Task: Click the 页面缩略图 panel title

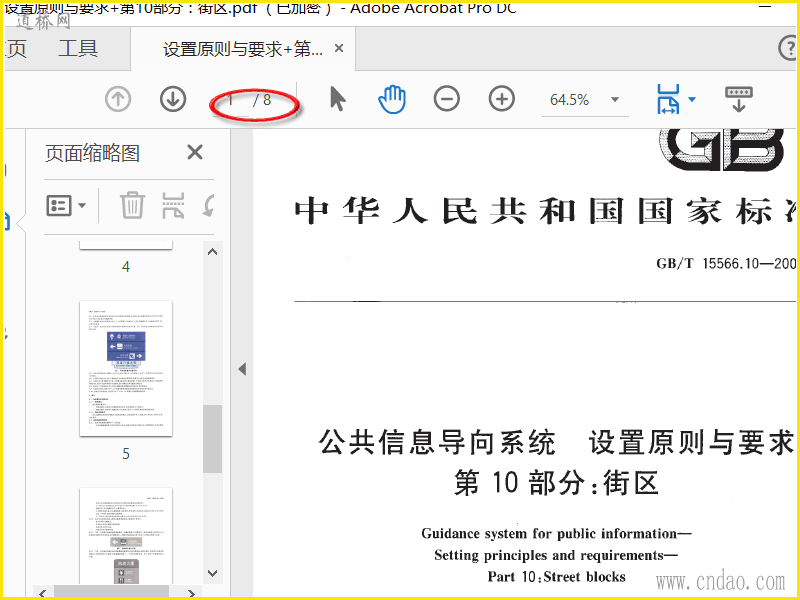Action: click(92, 153)
